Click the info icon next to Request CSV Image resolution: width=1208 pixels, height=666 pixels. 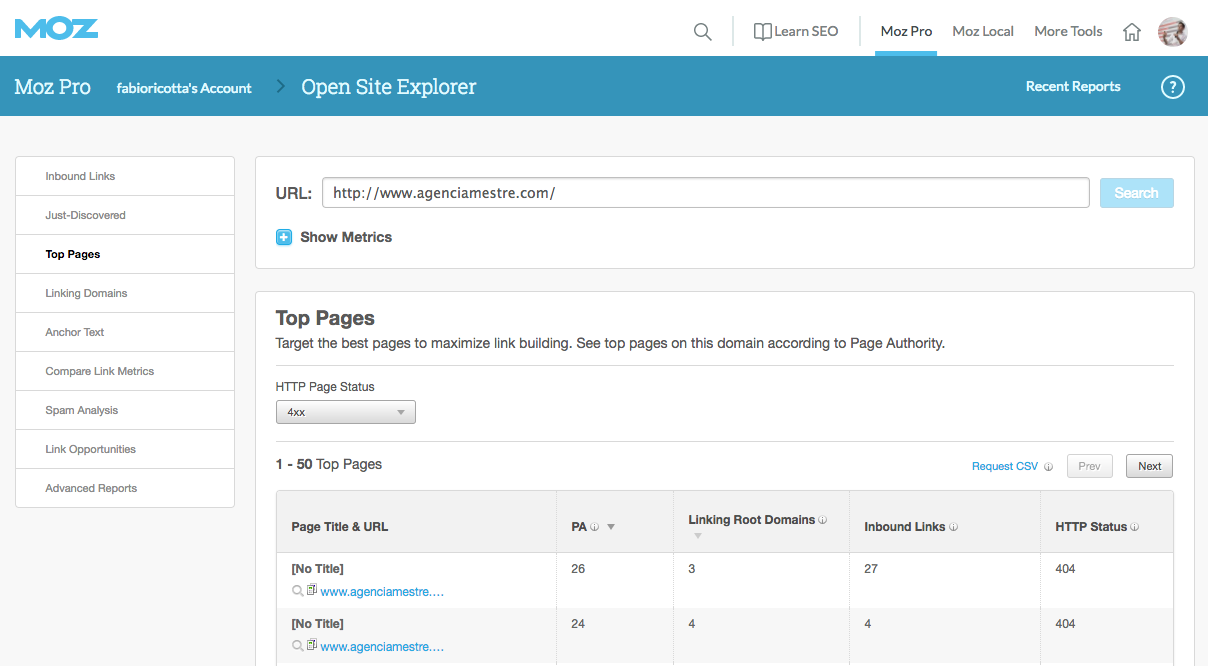coord(1048,466)
